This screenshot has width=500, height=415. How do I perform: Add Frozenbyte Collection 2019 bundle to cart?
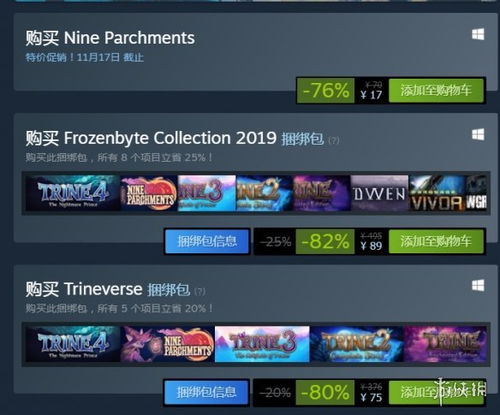point(436,241)
